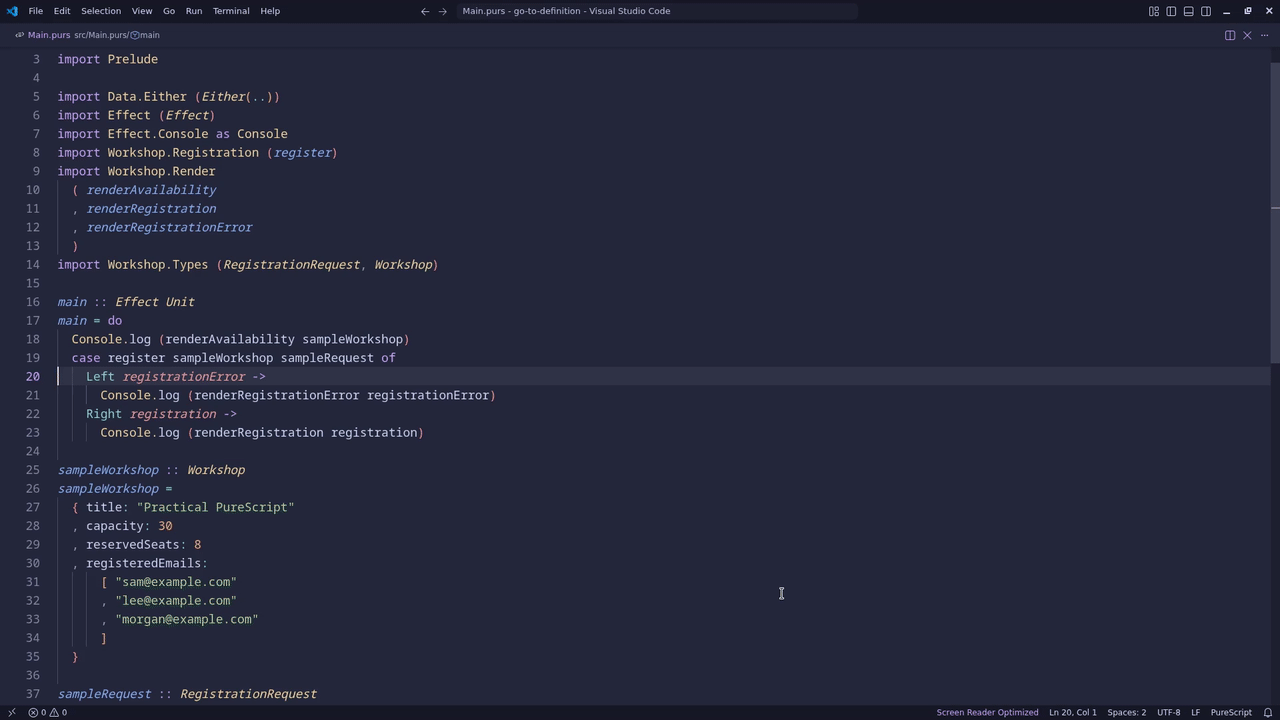Open Problems via errors and warnings count

point(47,712)
